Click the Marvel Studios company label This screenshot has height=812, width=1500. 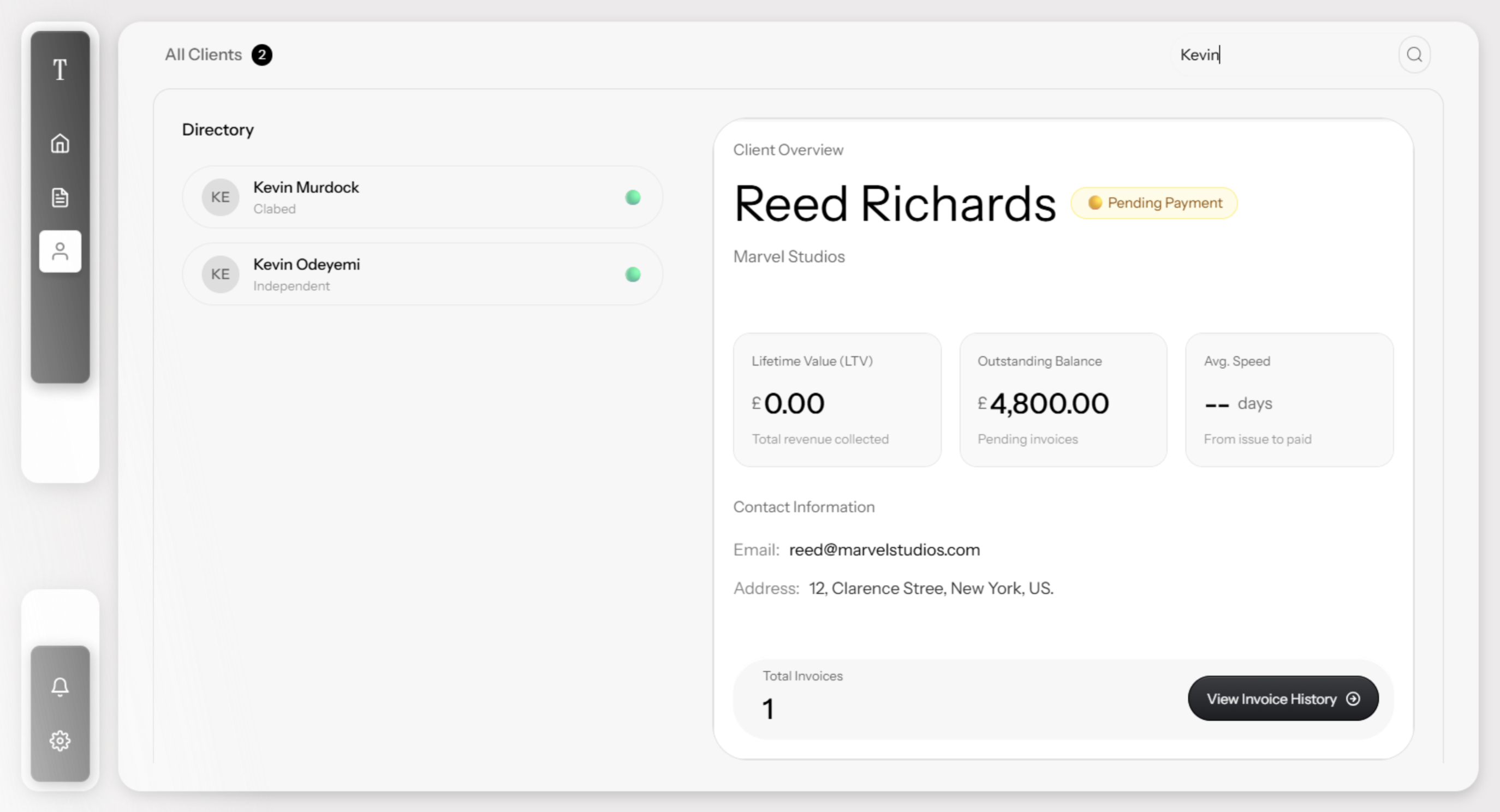point(789,256)
